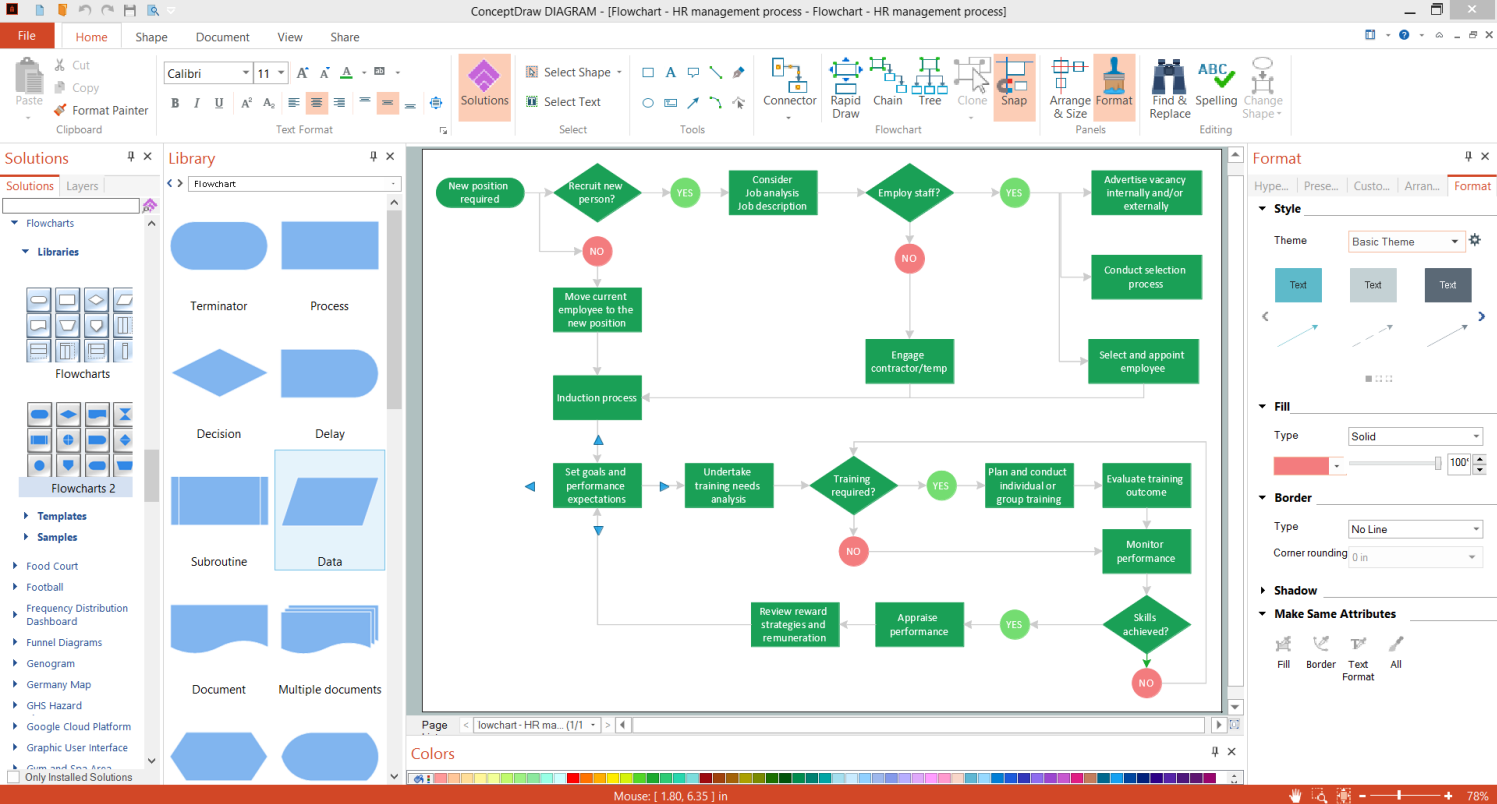Expand the Shadow section
This screenshot has width=1497, height=804.
1295,590
